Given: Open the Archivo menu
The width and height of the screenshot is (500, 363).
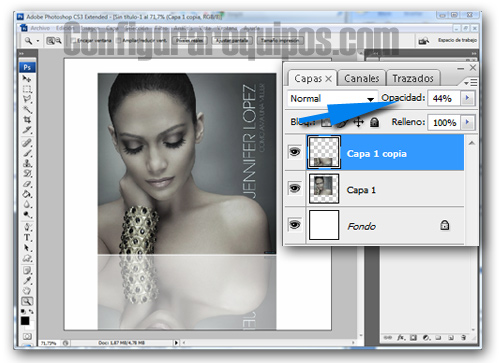Looking at the screenshot, I should pyautogui.click(x=40, y=28).
